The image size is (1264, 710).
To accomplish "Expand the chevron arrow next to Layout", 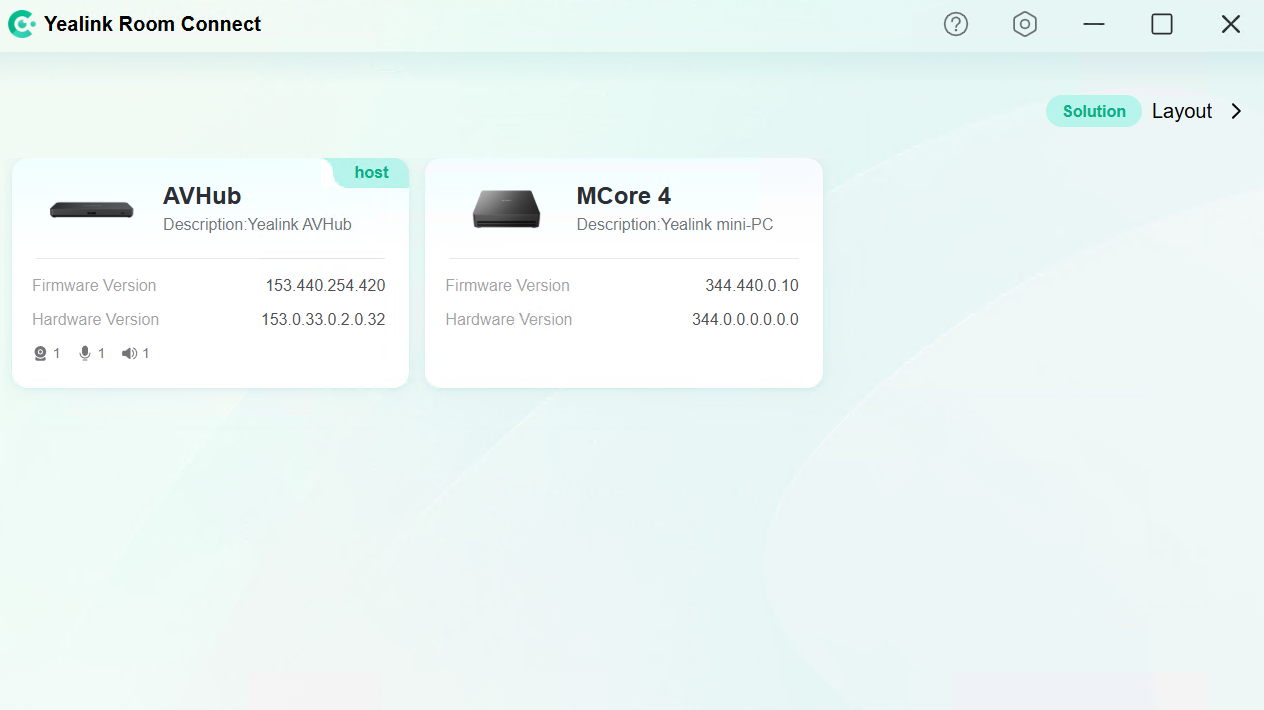I will click(1237, 111).
